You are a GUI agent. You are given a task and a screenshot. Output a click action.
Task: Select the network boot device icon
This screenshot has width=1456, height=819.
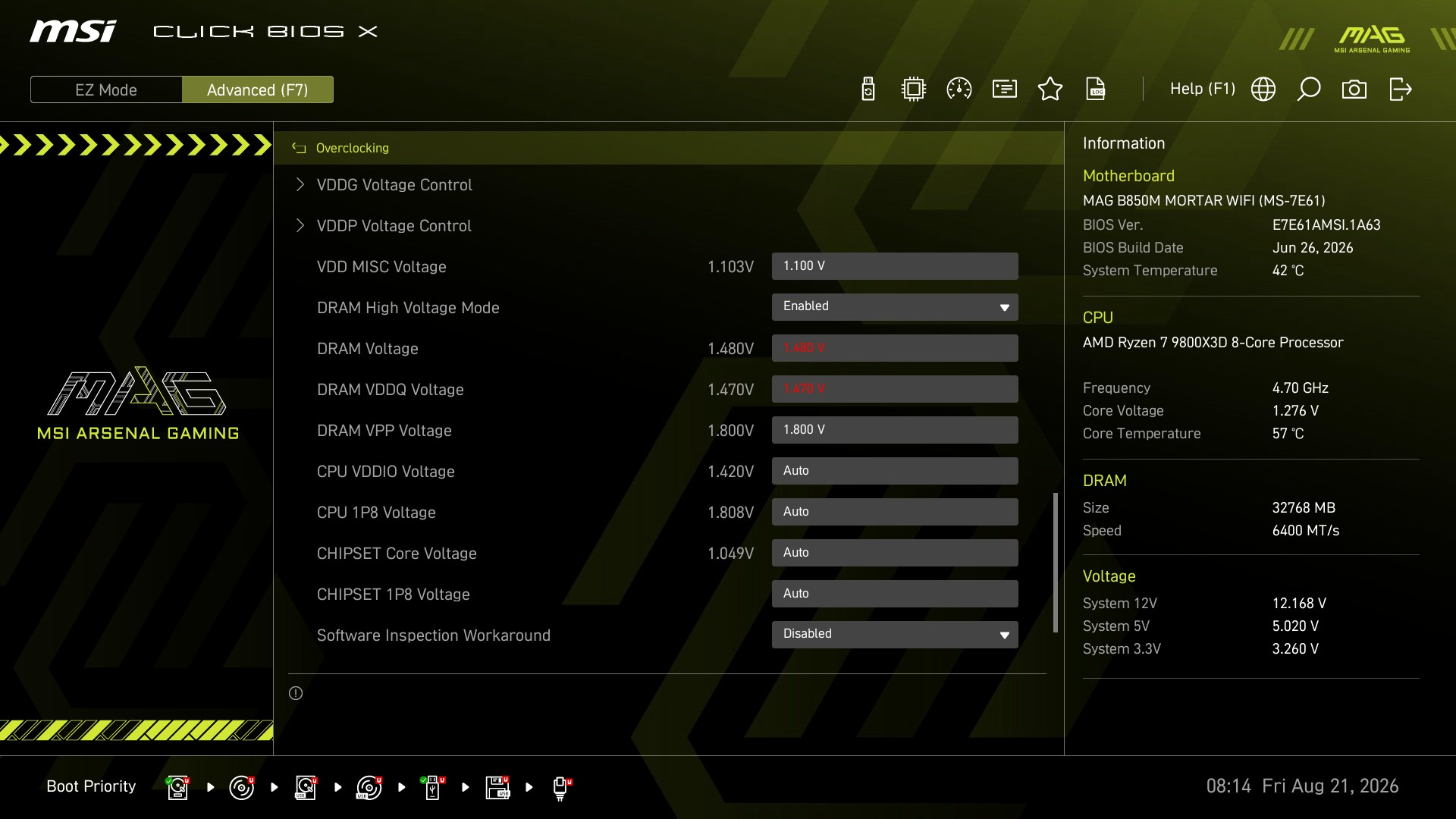pos(561,788)
